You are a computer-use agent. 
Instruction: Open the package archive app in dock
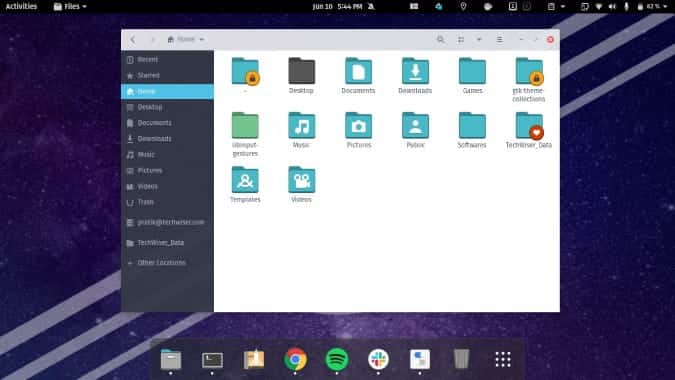click(x=254, y=359)
